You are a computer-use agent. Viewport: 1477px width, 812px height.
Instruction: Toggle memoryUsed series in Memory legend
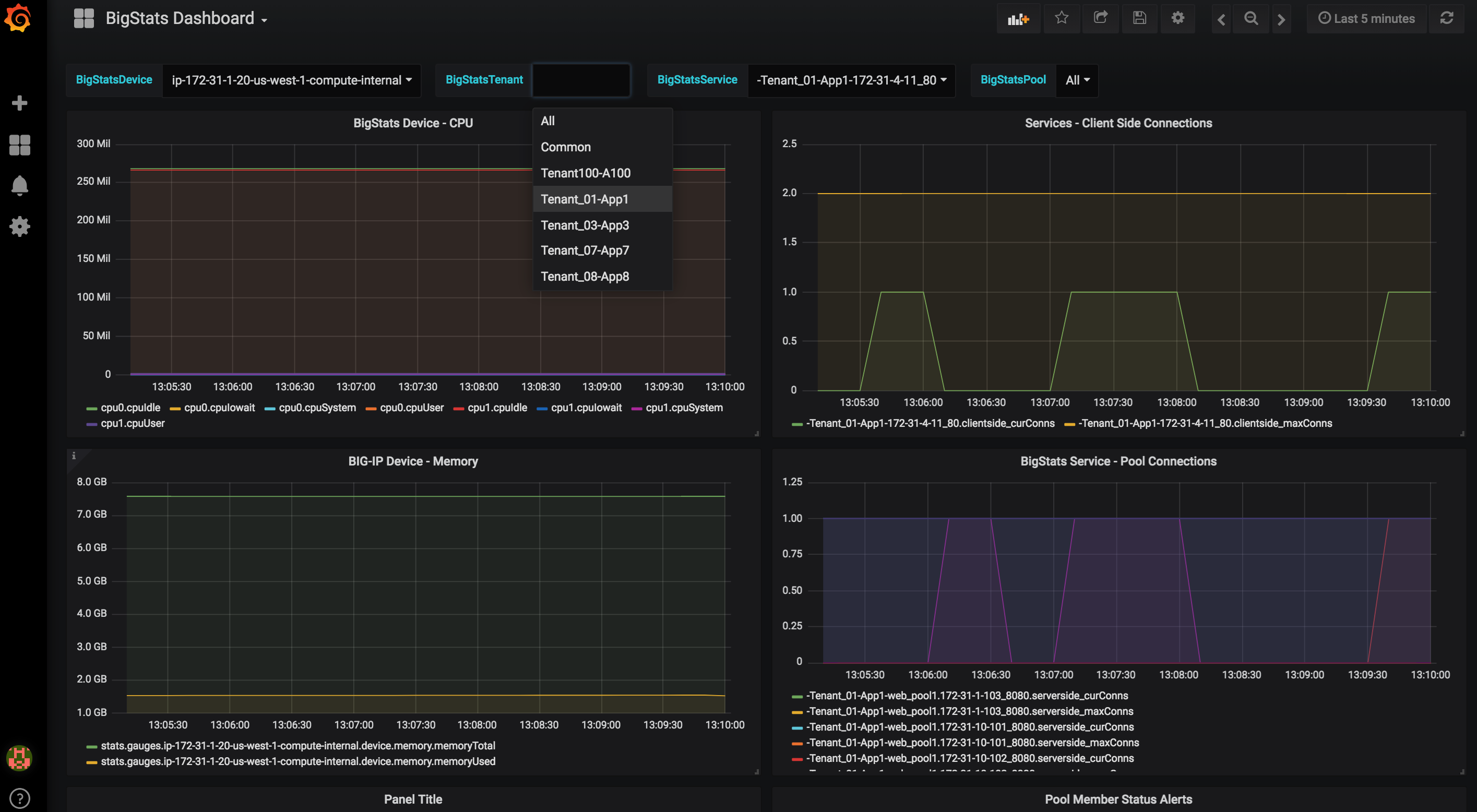coord(297,761)
